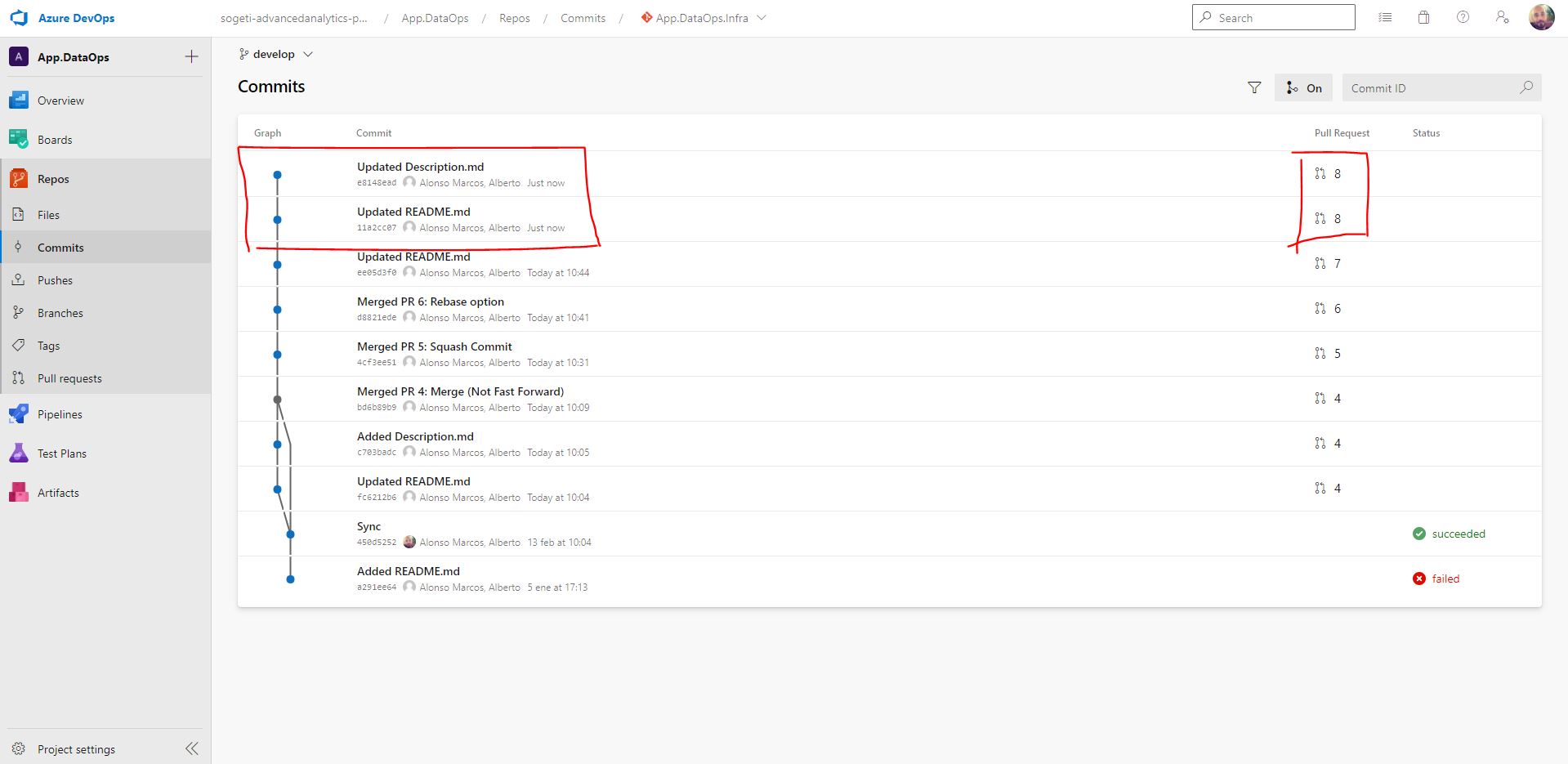Open the Marketplace bag icon in top bar

tap(1423, 17)
